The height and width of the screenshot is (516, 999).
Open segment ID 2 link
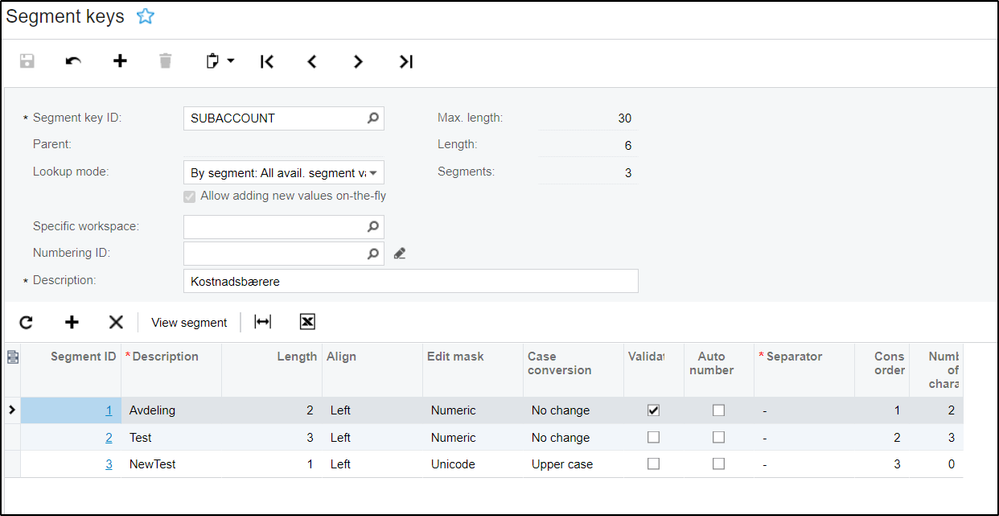click(109, 437)
